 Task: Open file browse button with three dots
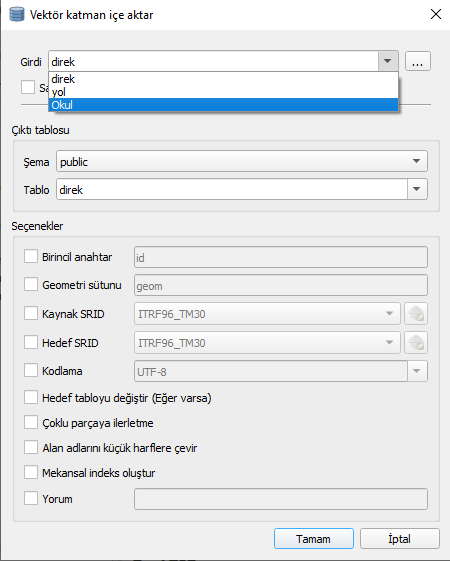pos(417,61)
